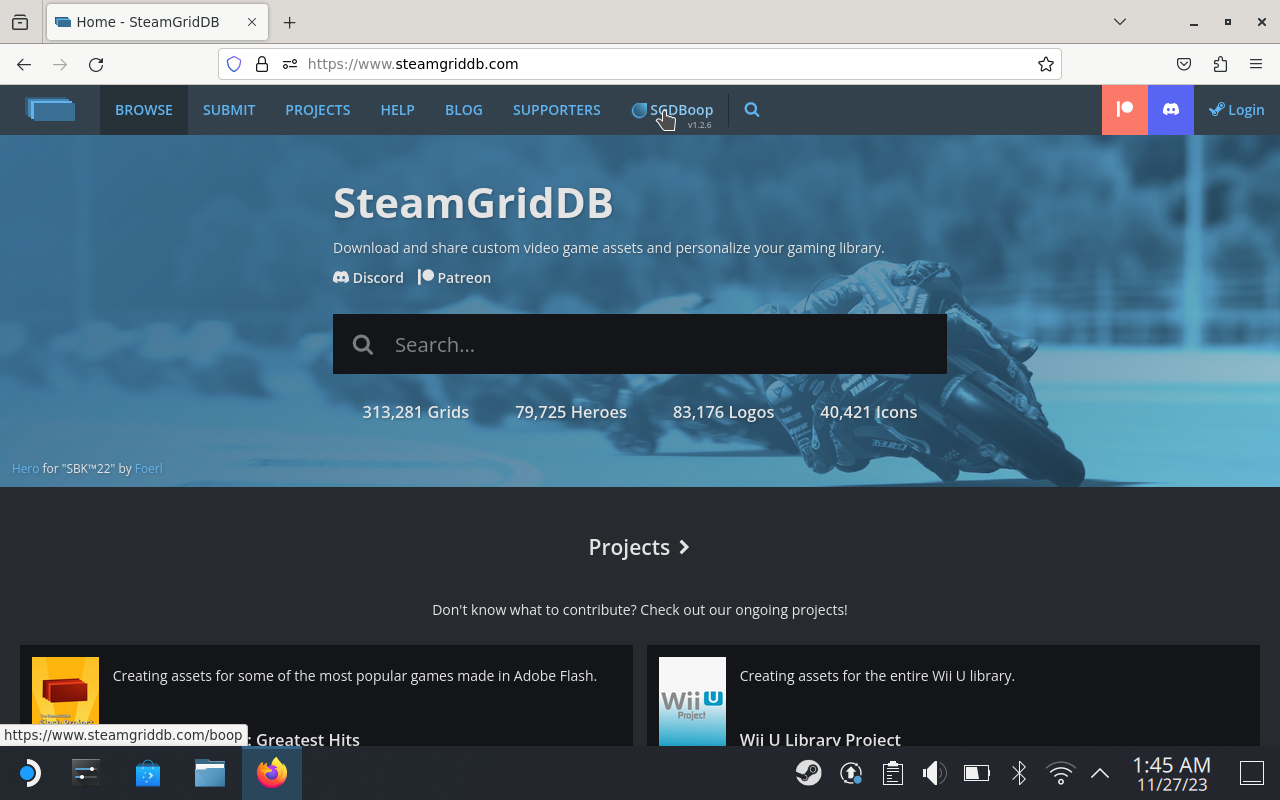1280x800 pixels.
Task: Open the Steam tray icon
Action: pyautogui.click(x=809, y=773)
